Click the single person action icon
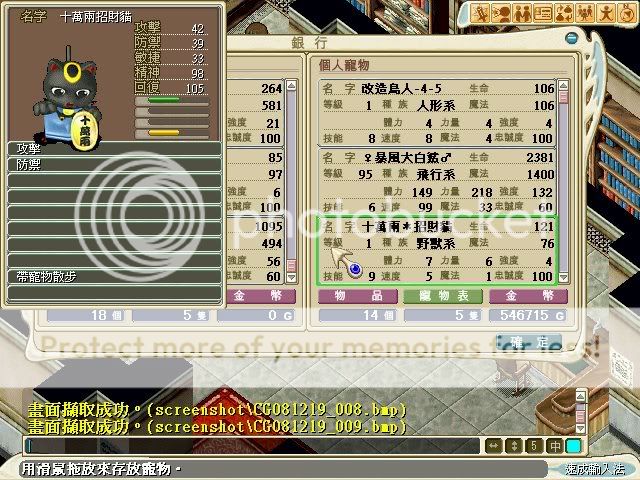The width and height of the screenshot is (640, 480). point(604,13)
